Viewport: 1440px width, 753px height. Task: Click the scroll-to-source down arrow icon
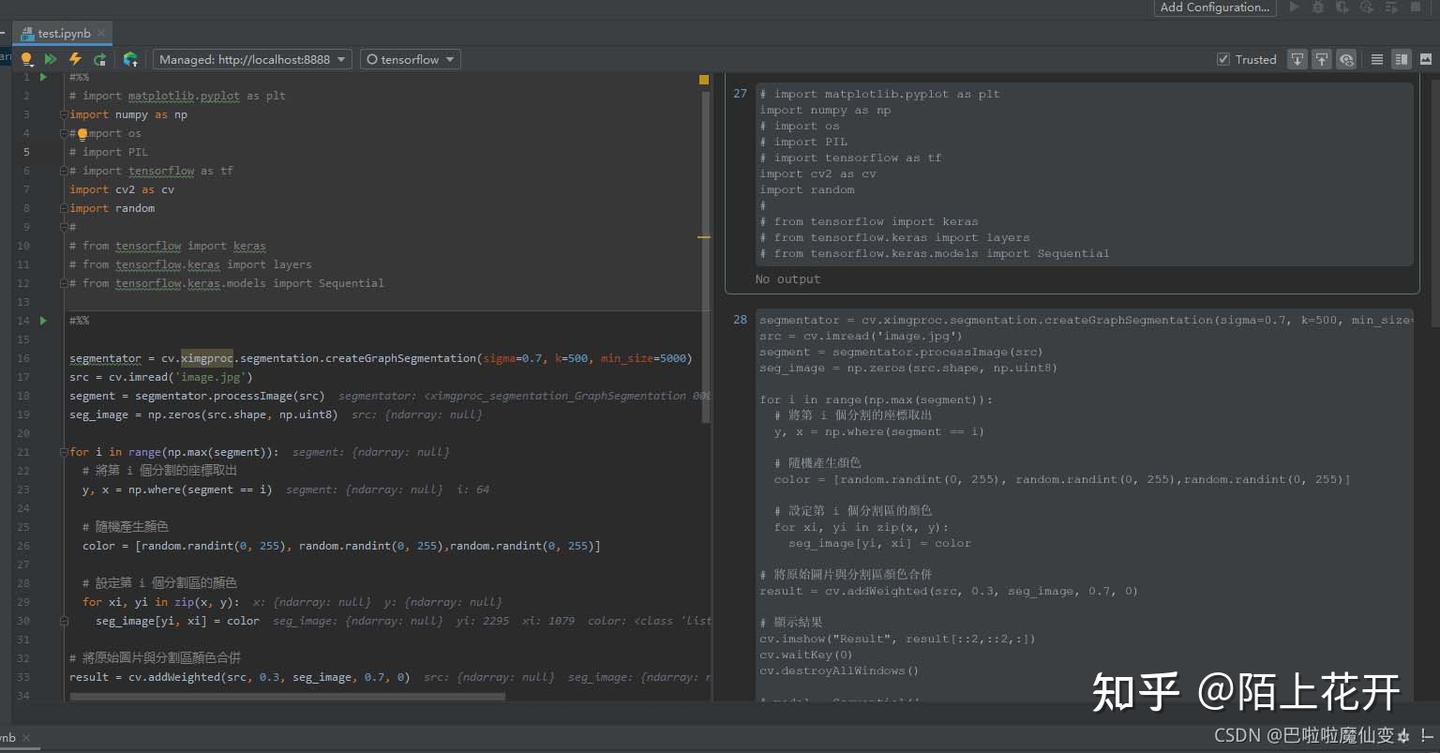coord(1297,60)
